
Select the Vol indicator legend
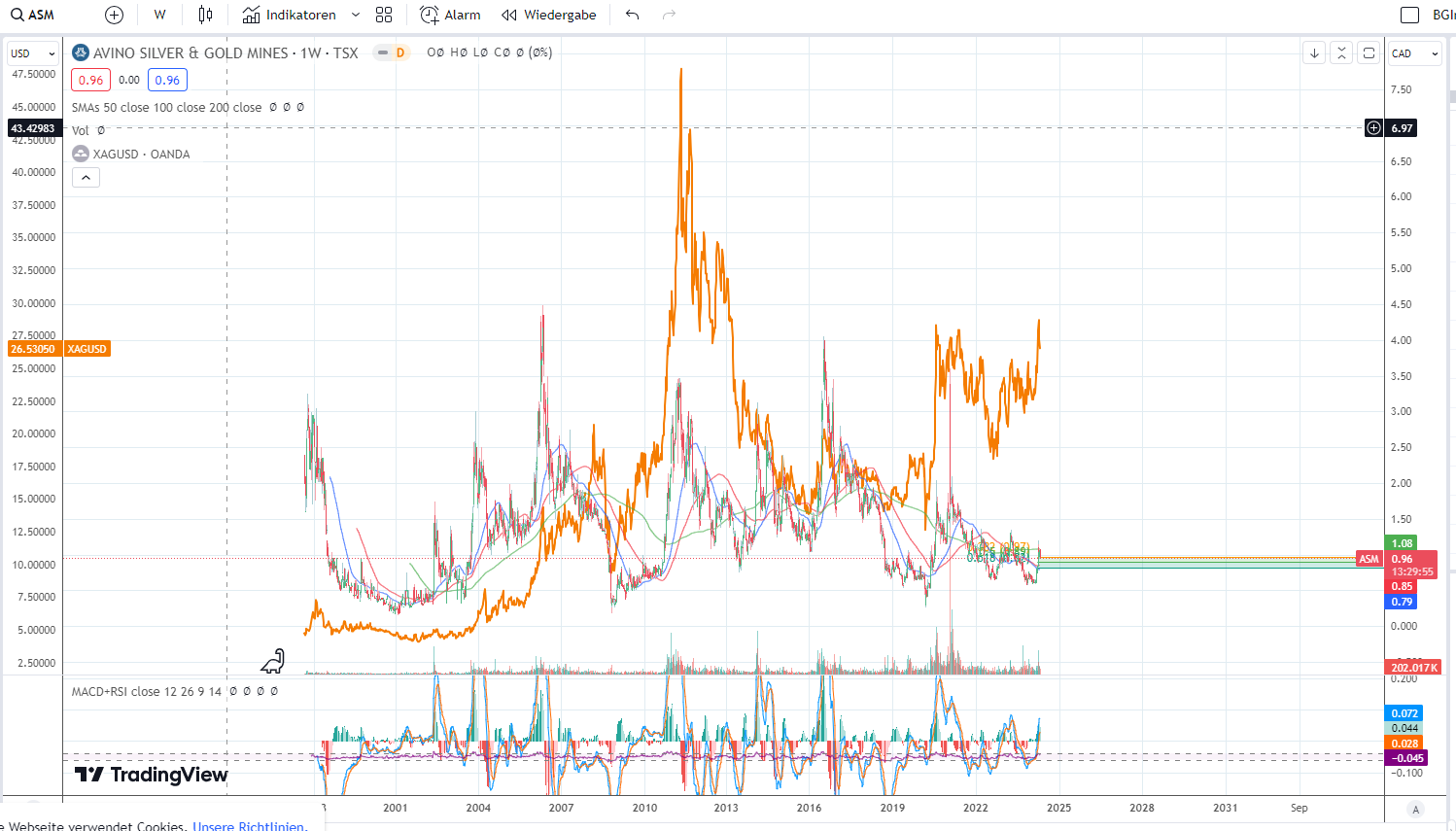80,130
